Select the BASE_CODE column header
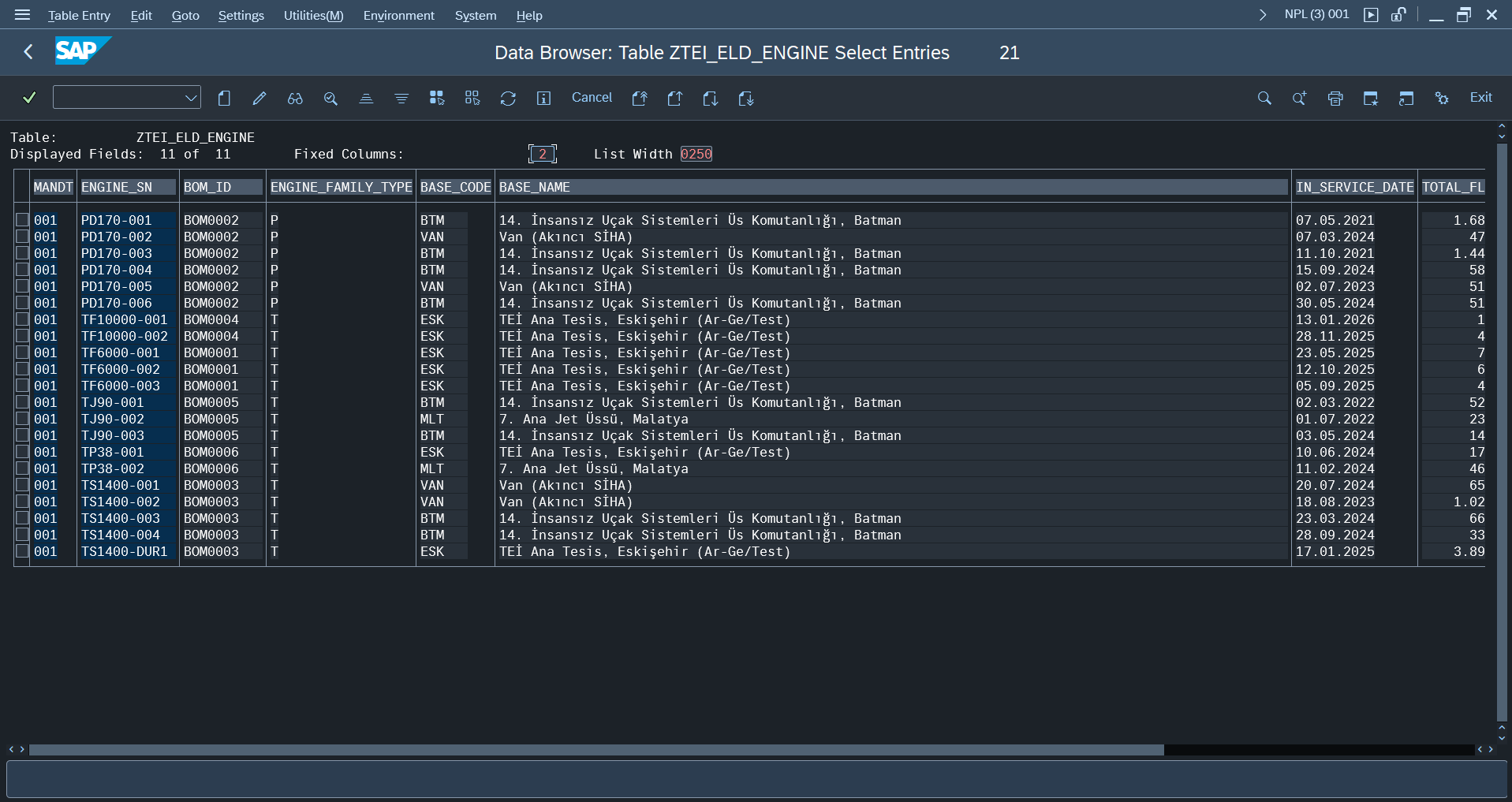This screenshot has width=1512, height=802. click(455, 187)
